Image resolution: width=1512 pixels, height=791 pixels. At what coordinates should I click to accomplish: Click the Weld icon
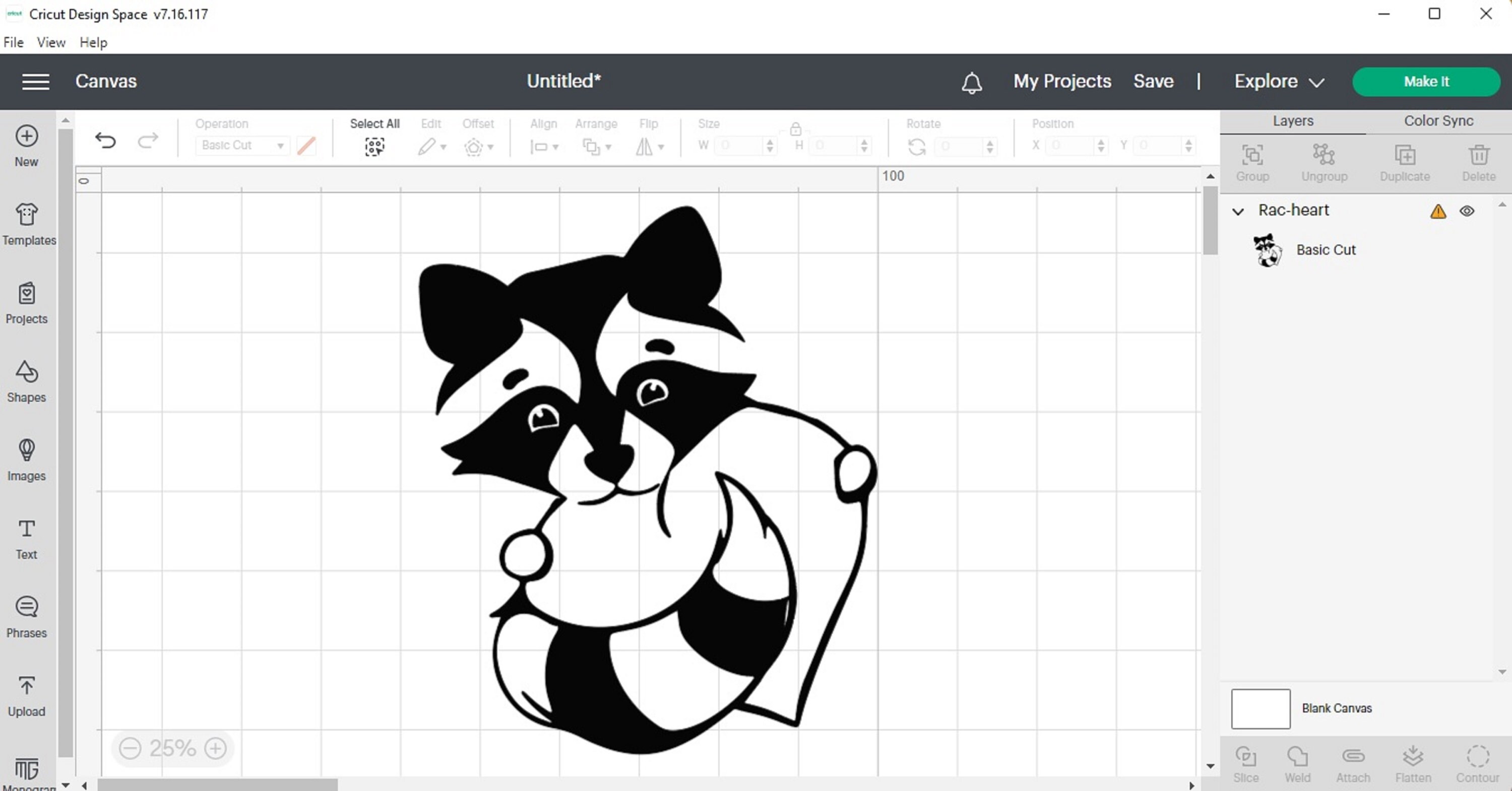click(1297, 762)
